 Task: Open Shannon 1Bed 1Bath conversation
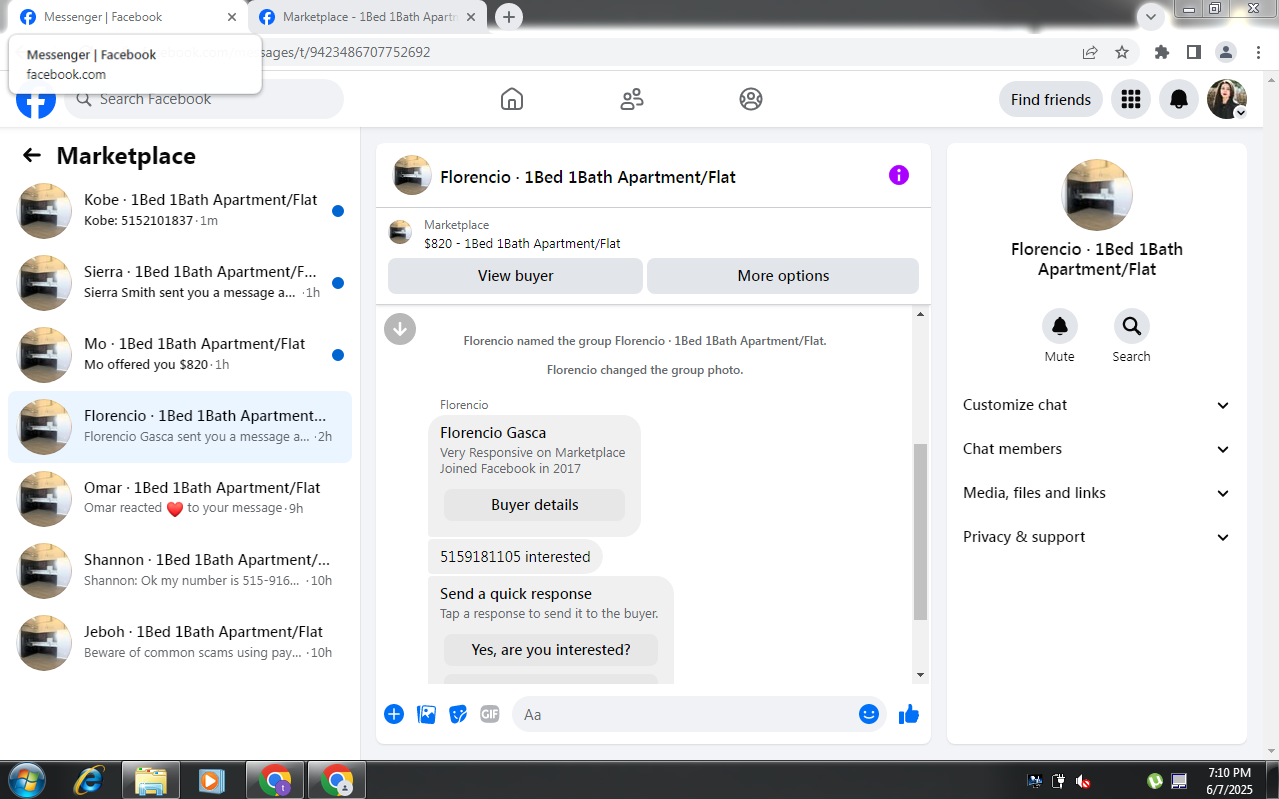tap(180, 570)
